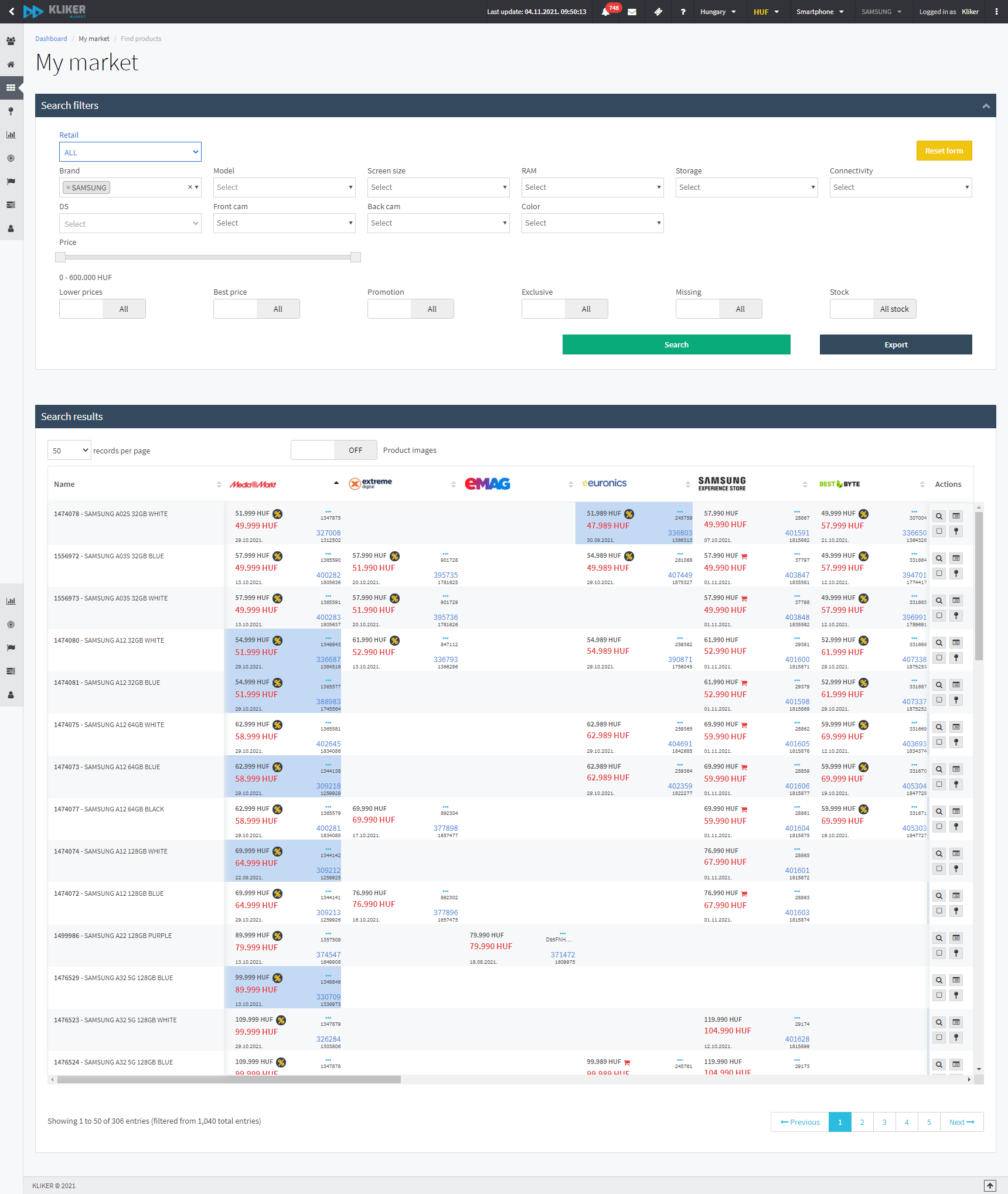This screenshot has height=1194, width=1008.
Task: Sort by the Best Byte column arrows
Action: pos(922,485)
